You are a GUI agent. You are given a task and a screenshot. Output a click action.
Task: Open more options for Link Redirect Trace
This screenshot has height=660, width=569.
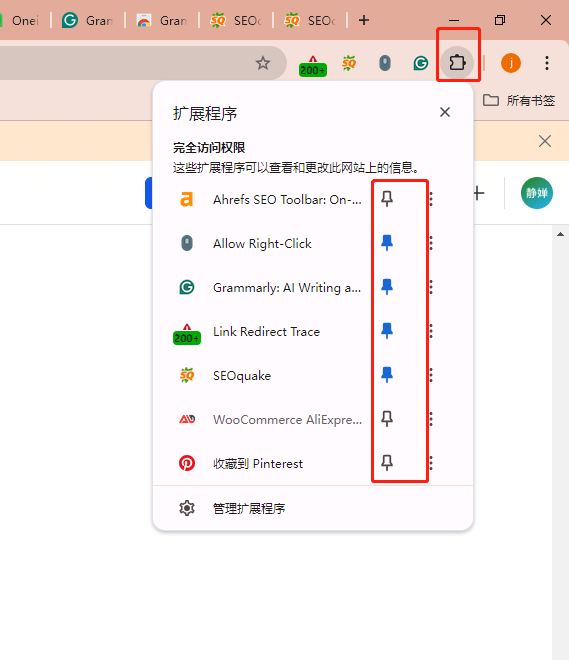431,331
